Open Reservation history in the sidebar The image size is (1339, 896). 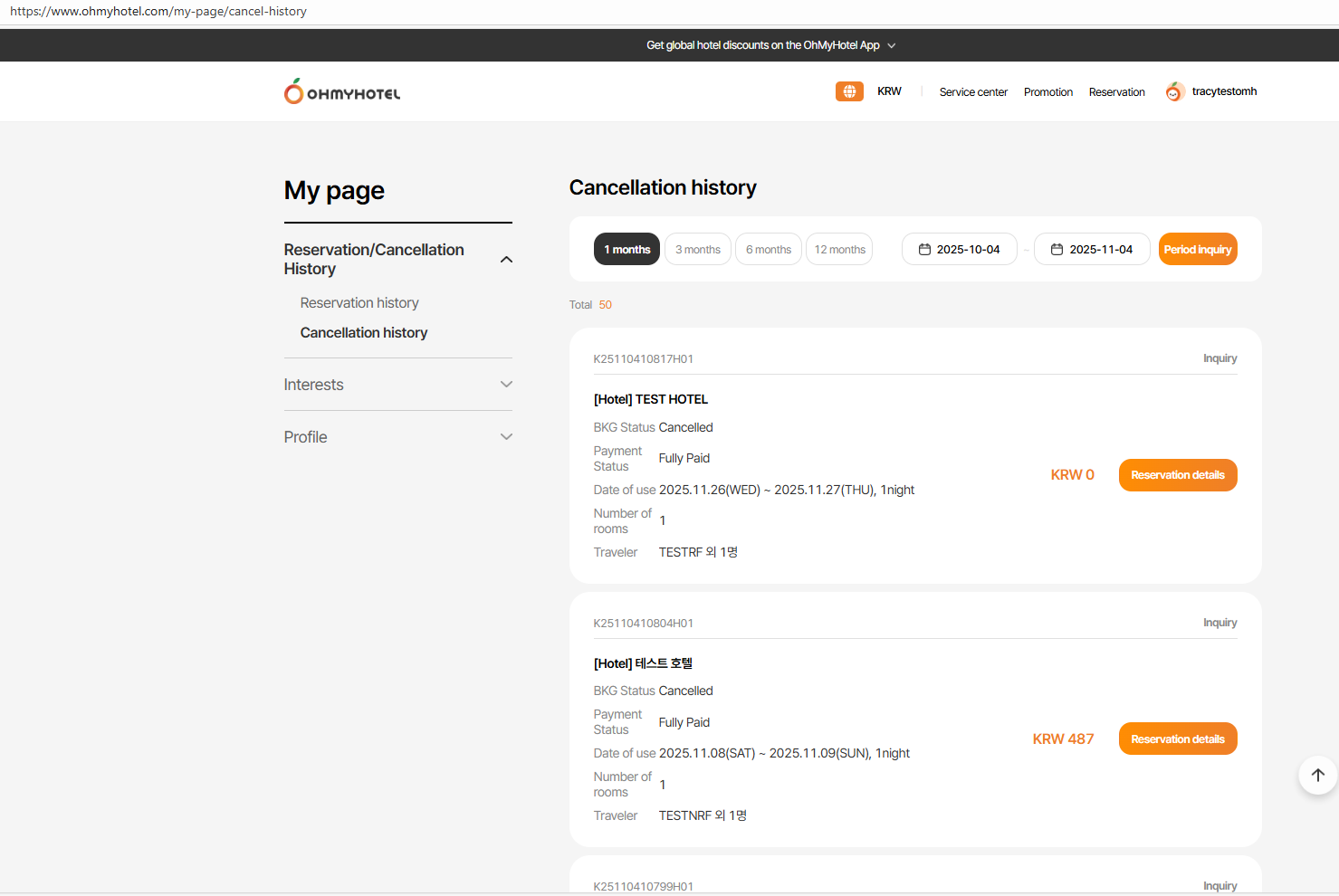tap(359, 303)
